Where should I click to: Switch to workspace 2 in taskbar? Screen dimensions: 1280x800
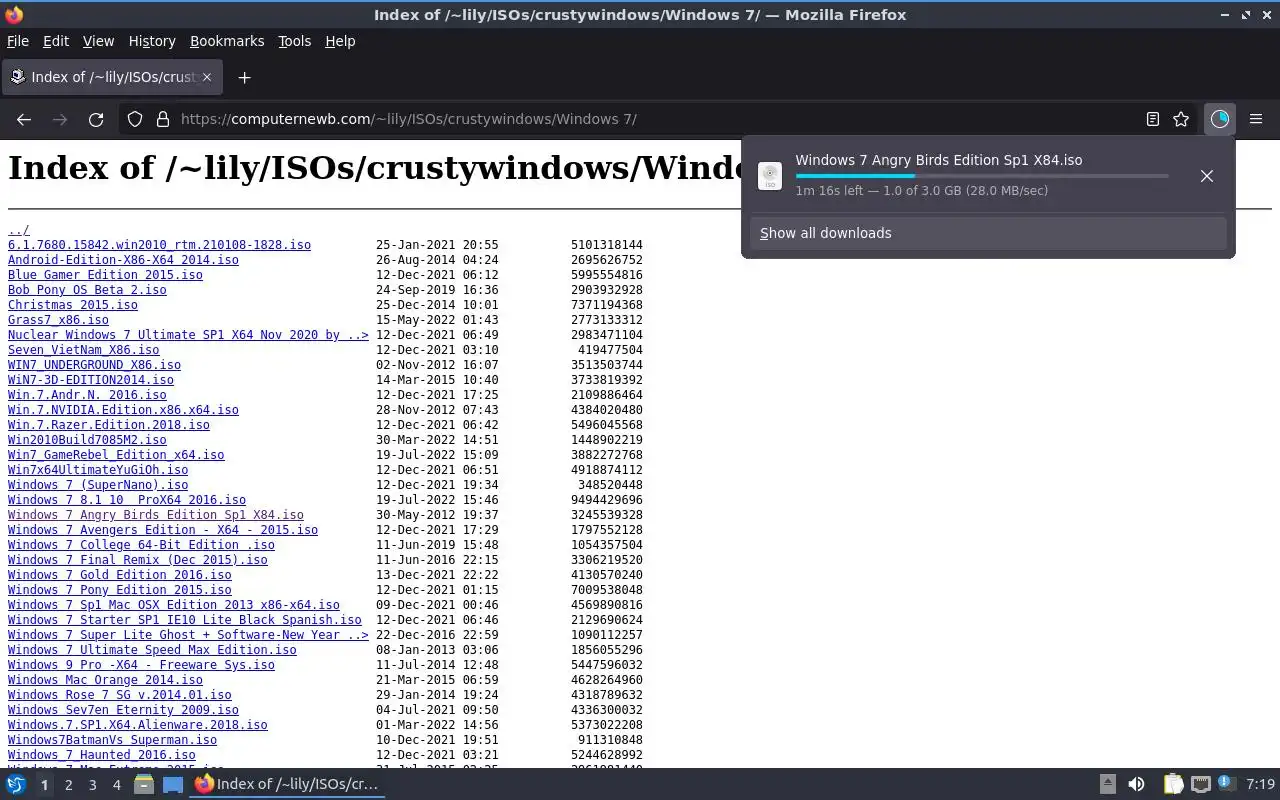[x=68, y=785]
